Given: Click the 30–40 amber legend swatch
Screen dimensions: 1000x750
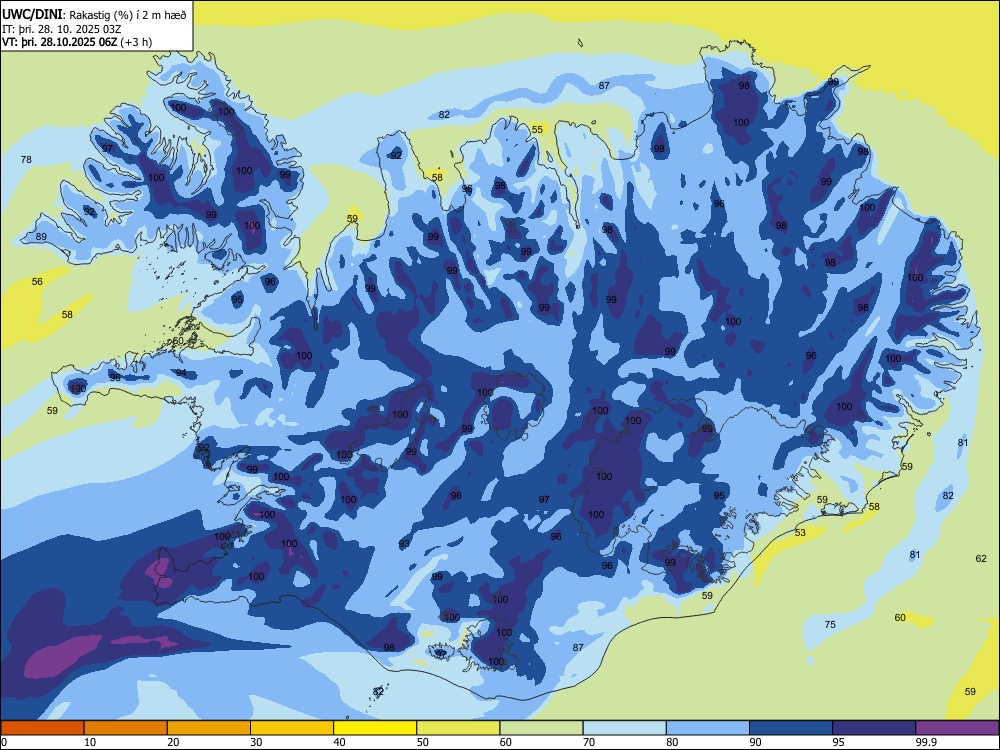Looking at the screenshot, I should point(292,728).
